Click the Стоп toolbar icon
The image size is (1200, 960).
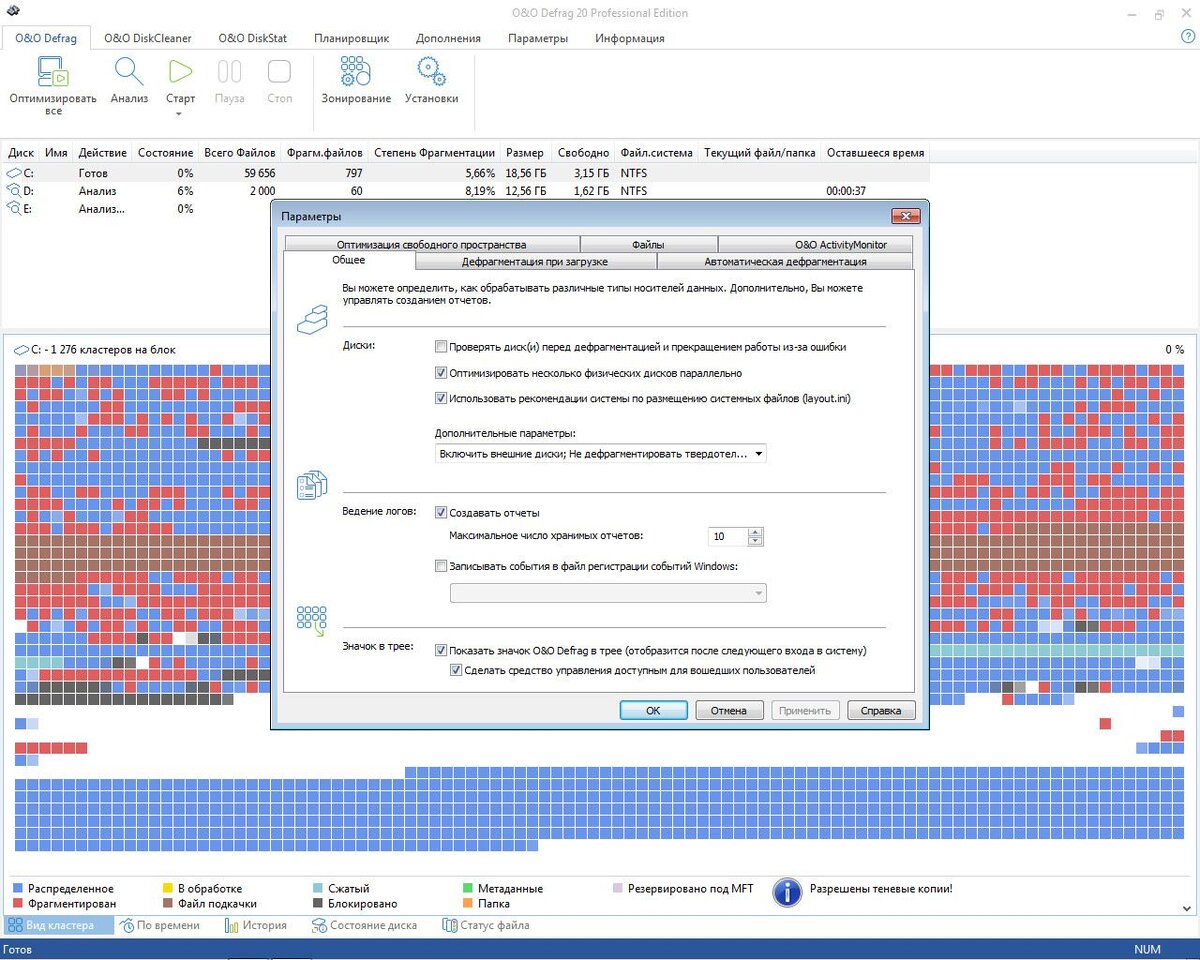pyautogui.click(x=280, y=72)
